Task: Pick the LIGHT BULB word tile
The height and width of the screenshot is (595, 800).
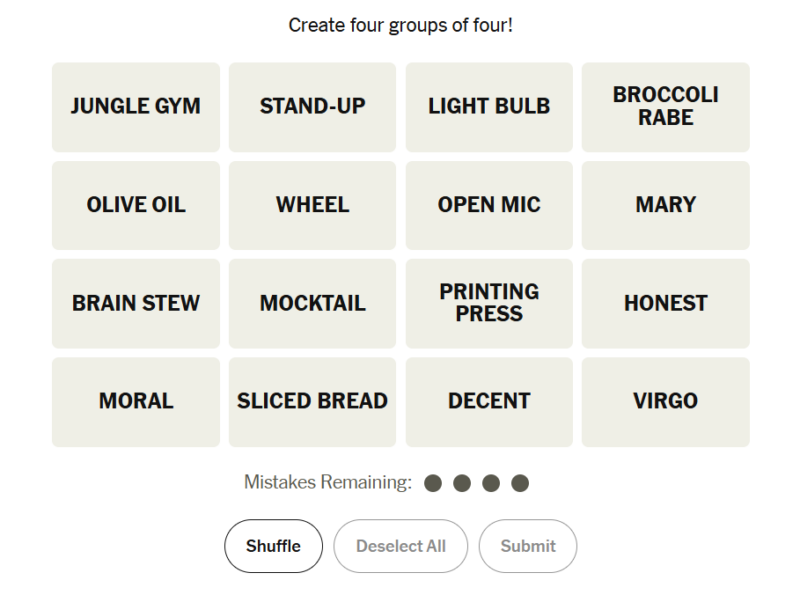Action: point(489,107)
